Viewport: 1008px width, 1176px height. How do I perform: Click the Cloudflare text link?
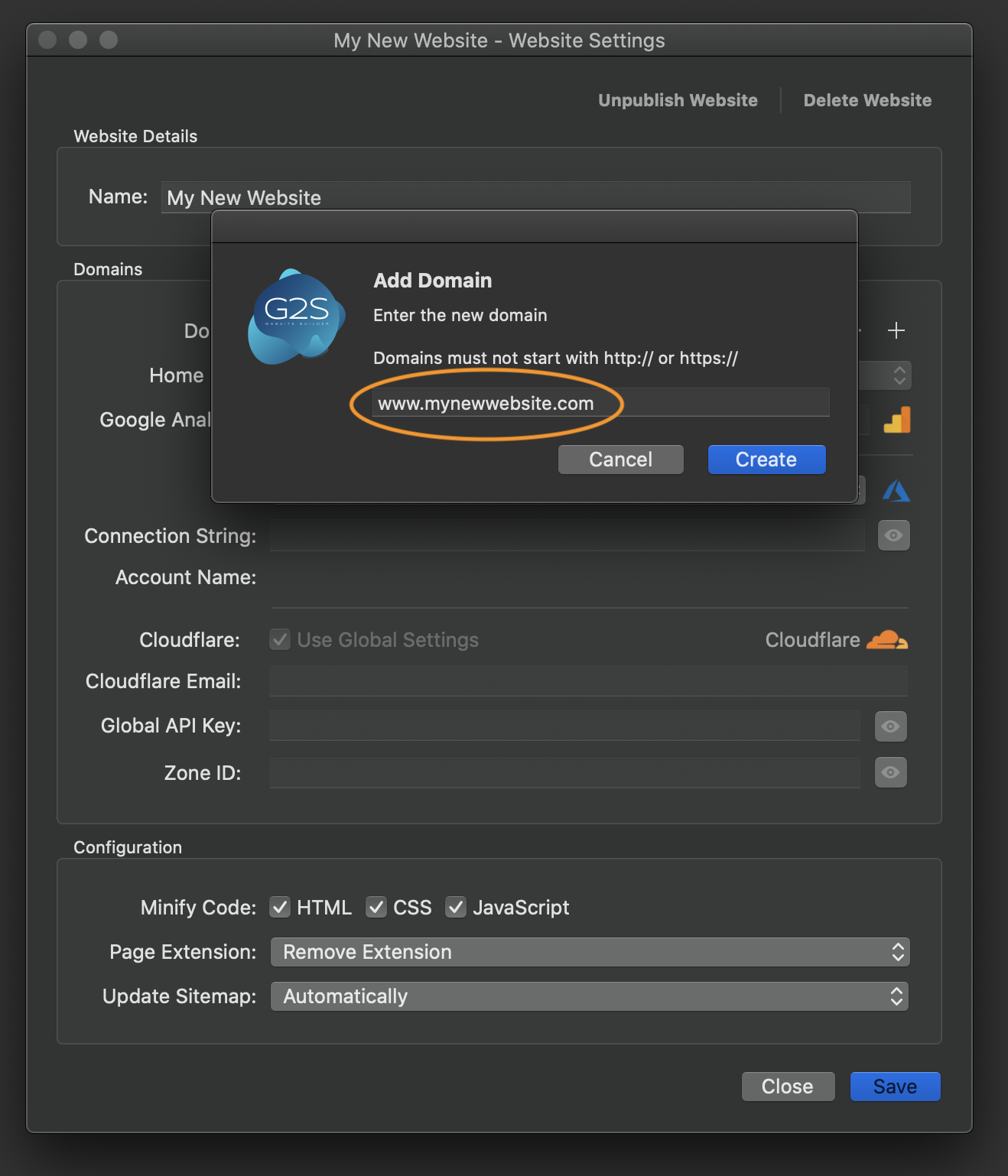click(812, 640)
